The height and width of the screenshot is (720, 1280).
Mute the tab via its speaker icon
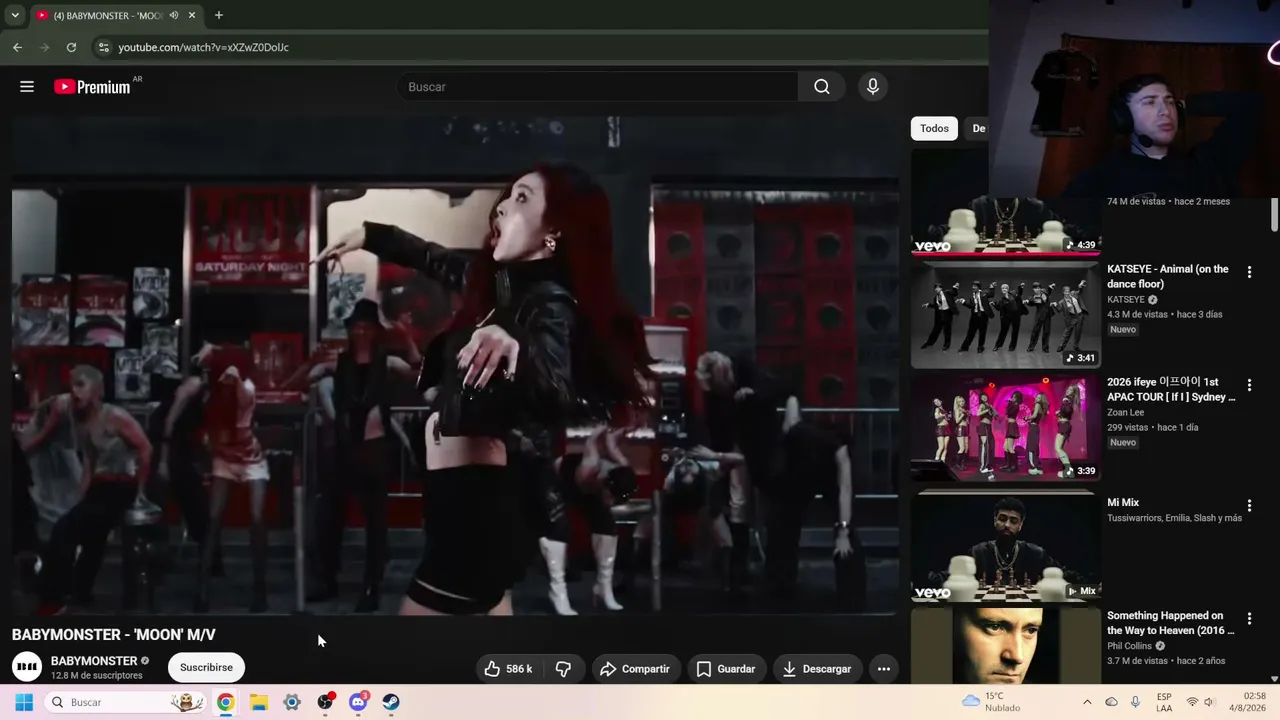174,15
